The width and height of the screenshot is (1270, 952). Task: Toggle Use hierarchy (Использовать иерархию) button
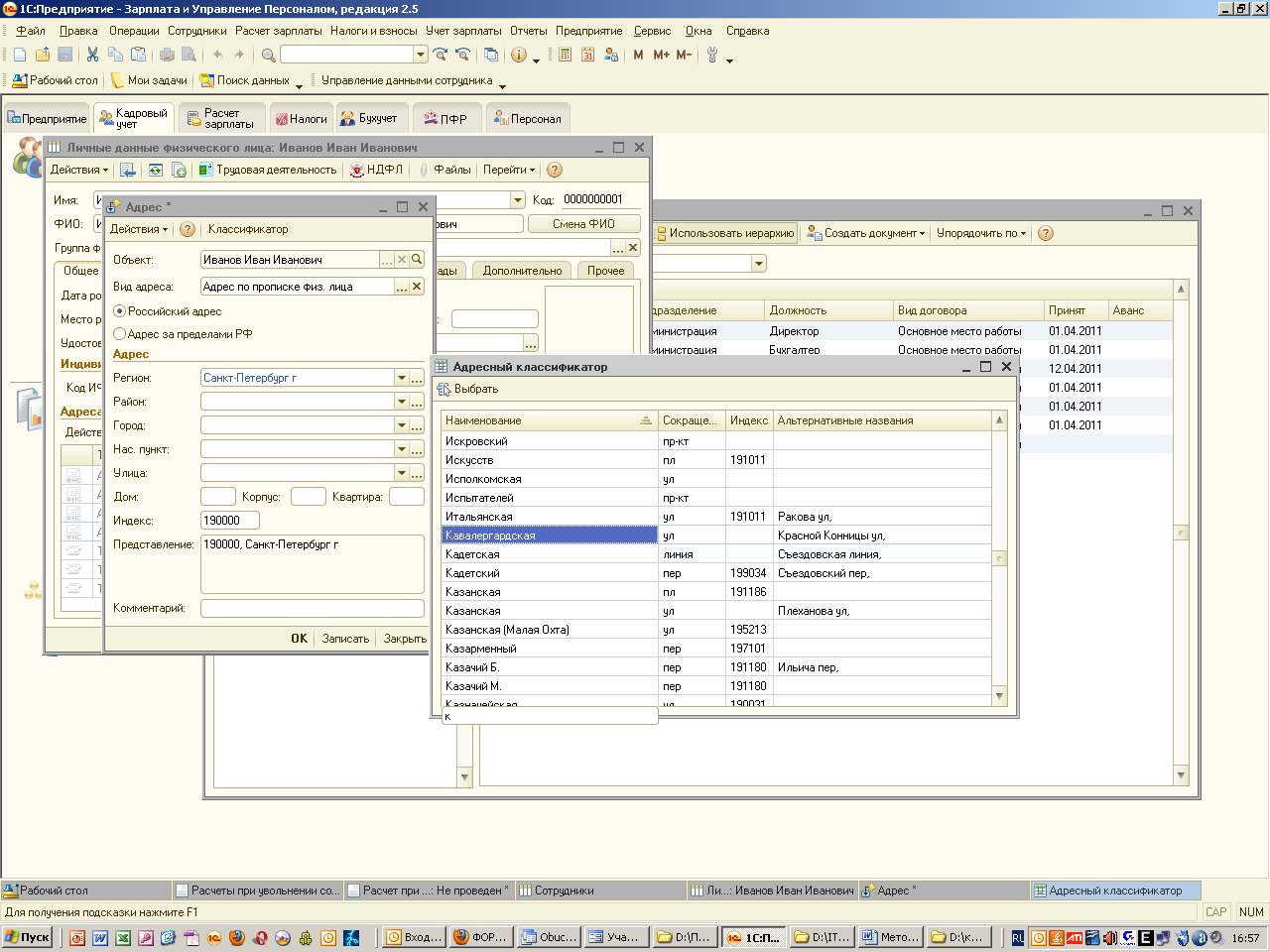724,233
